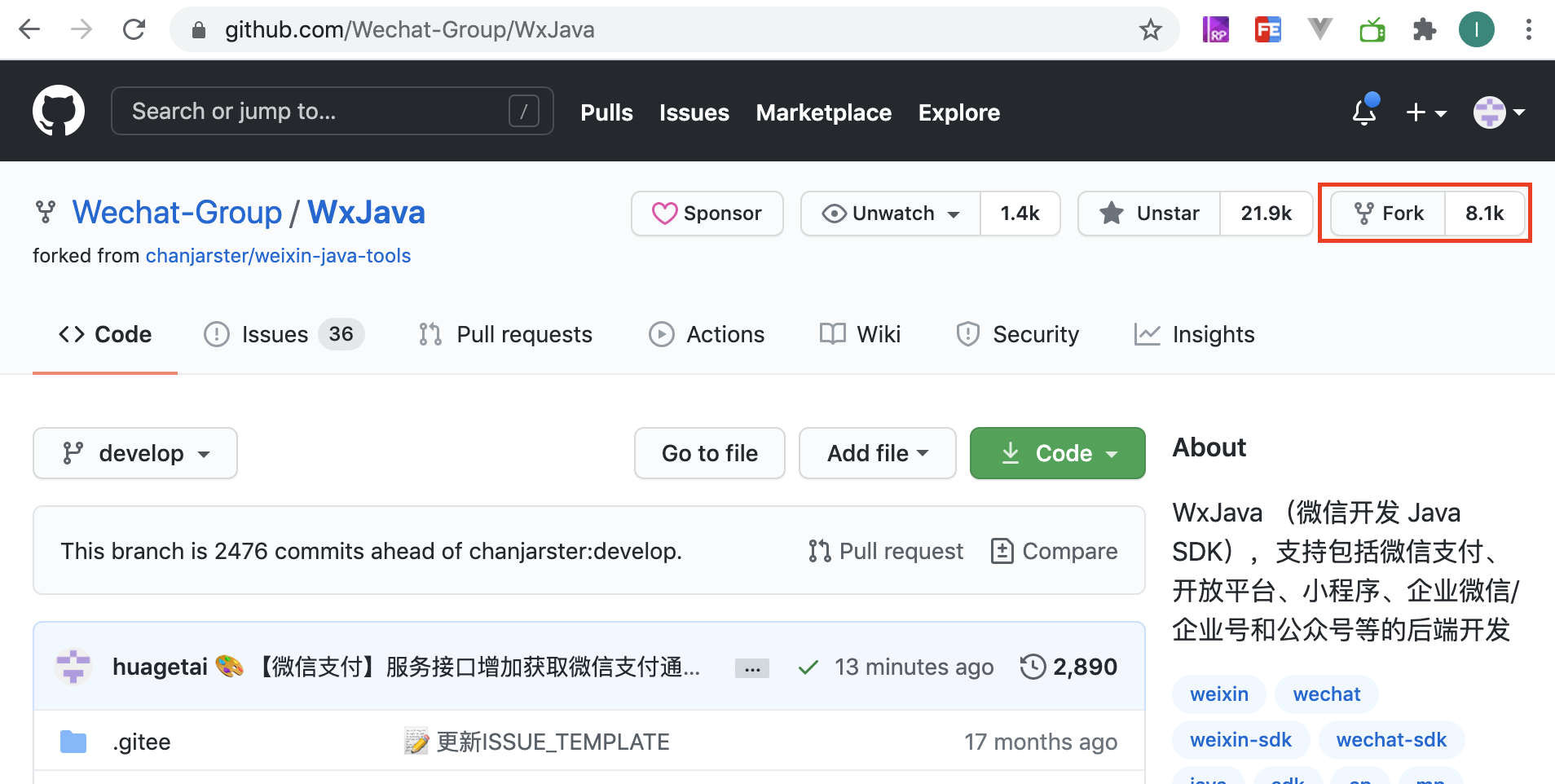Open the Wechat-Group organization link
Image resolution: width=1555 pixels, height=784 pixels.
[177, 213]
